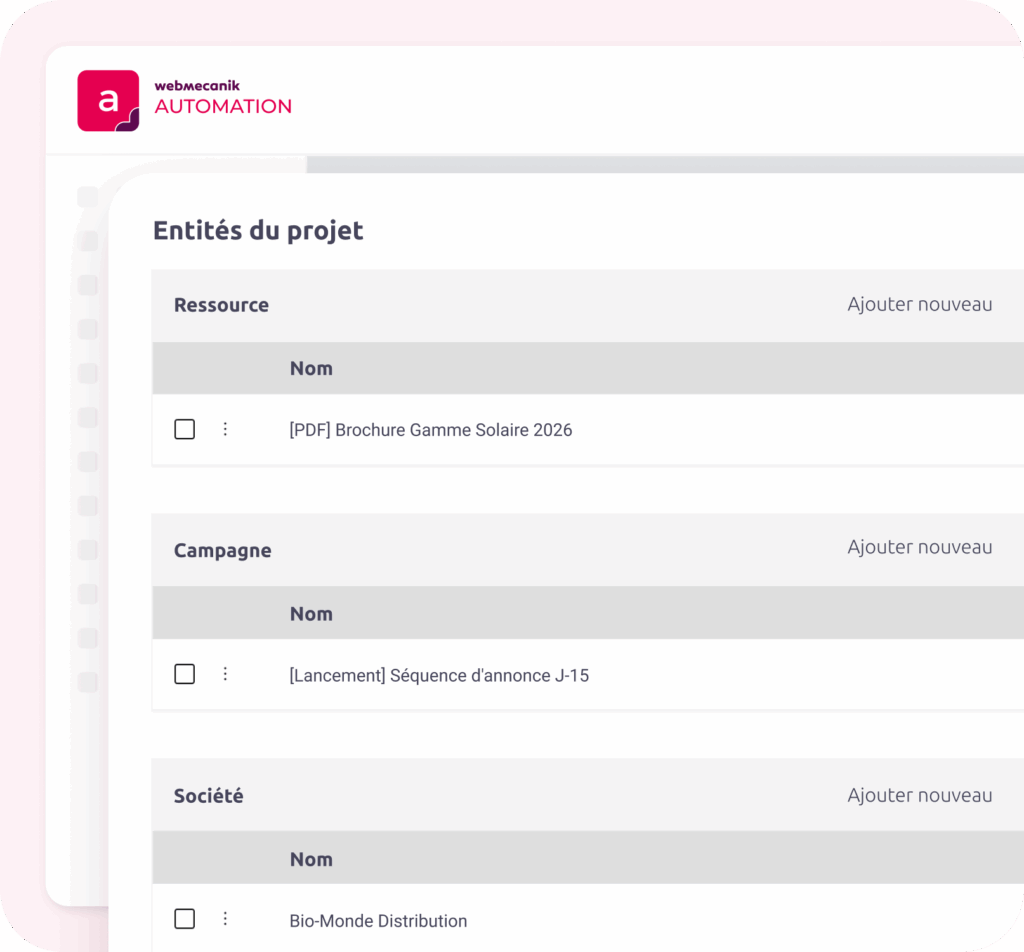Open the actions menu for Séquence d'annonce J-15
The width and height of the screenshot is (1024, 952).
(225, 674)
